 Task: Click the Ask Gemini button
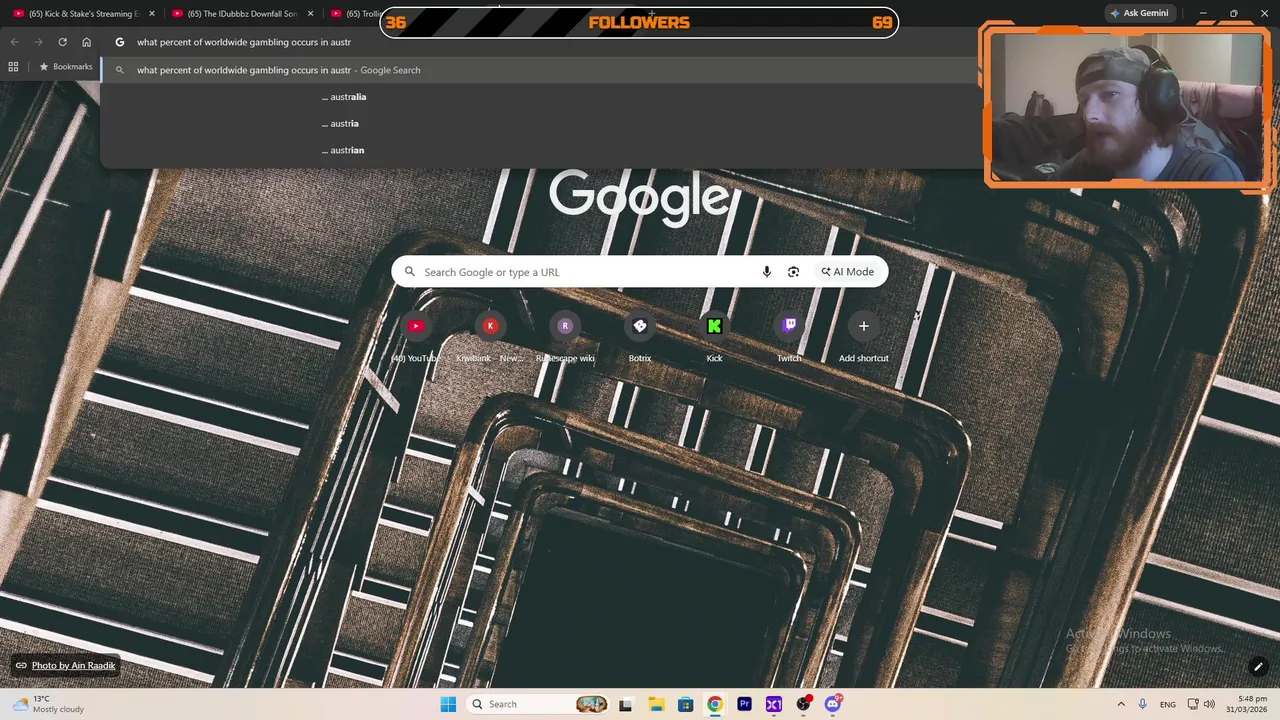point(1139,13)
